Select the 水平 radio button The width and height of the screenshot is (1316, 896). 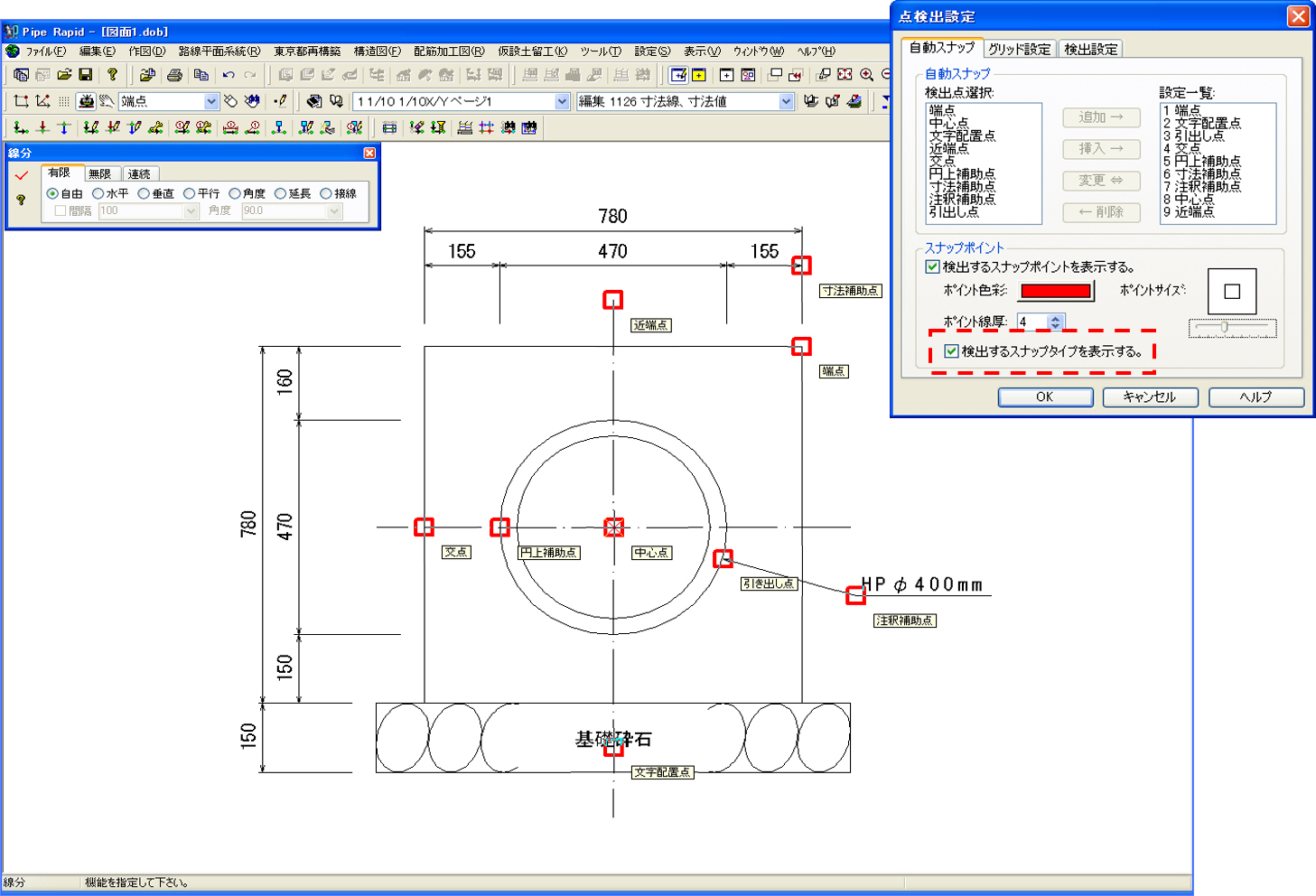point(98,193)
